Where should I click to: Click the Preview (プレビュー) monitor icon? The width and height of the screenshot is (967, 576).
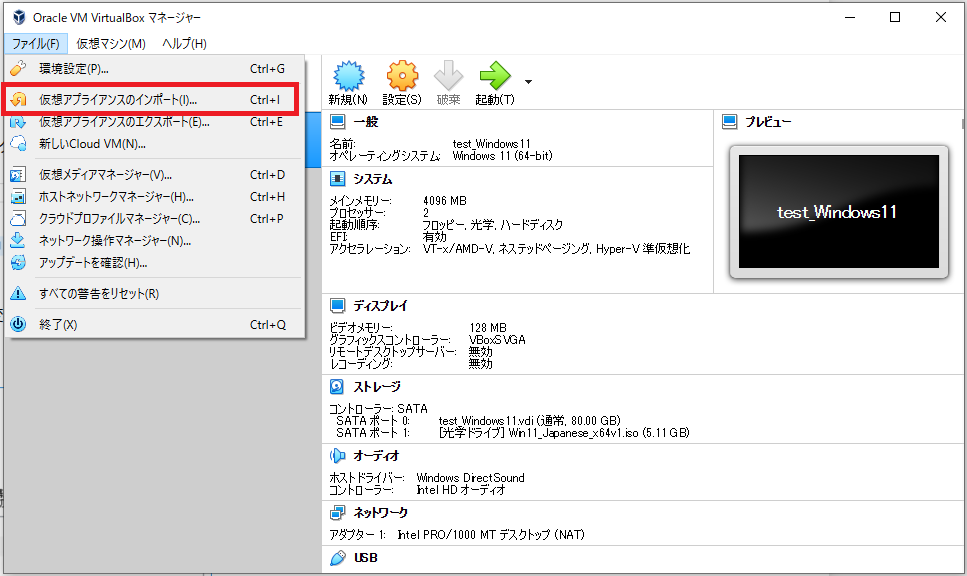click(730, 121)
